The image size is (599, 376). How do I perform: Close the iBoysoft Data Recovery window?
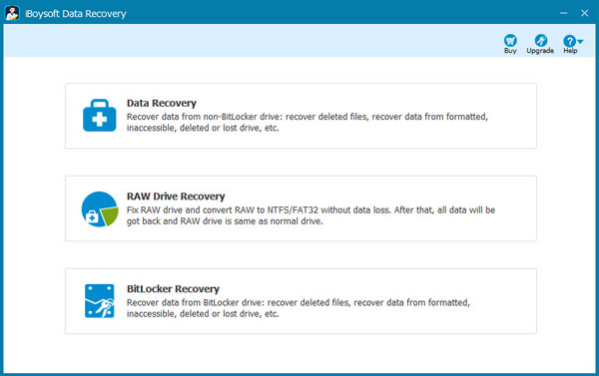tap(584, 13)
